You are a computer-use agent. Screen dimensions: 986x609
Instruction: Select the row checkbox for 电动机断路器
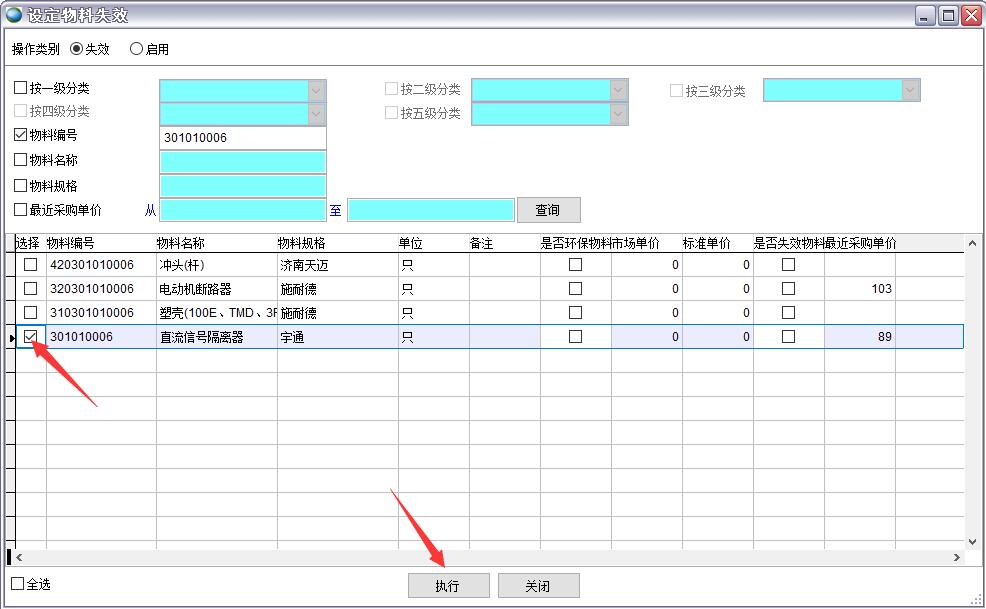point(31,289)
